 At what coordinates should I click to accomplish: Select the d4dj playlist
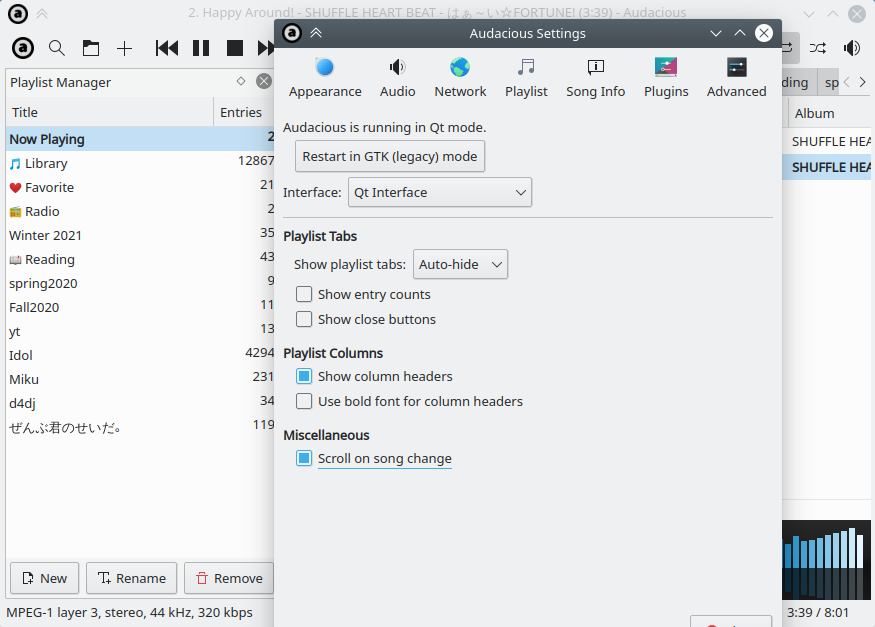coord(140,403)
